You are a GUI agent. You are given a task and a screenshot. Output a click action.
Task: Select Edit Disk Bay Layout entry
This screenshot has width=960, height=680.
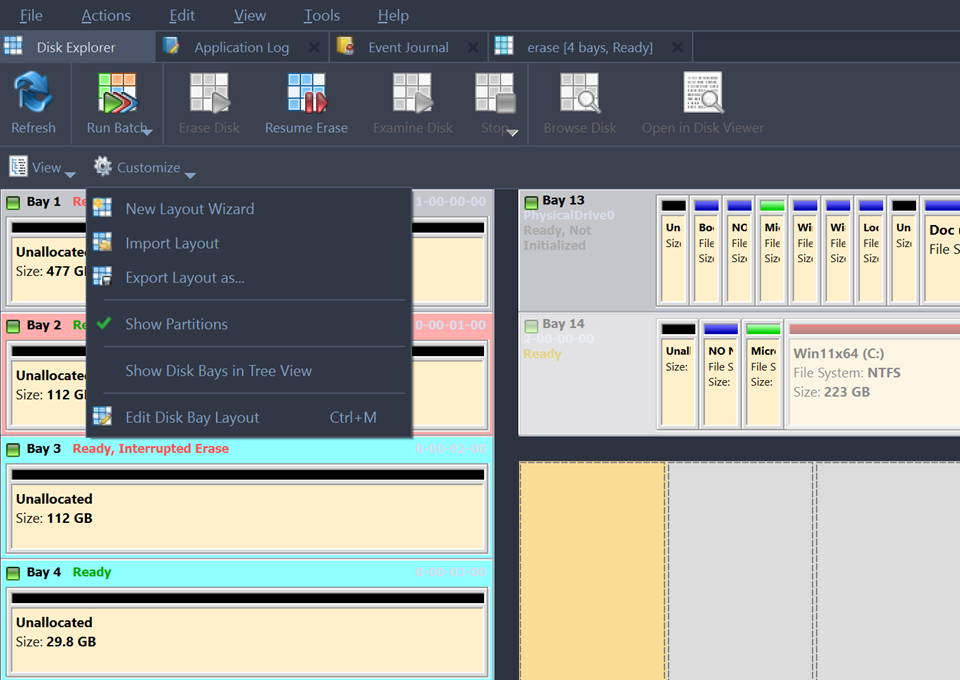[192, 418]
